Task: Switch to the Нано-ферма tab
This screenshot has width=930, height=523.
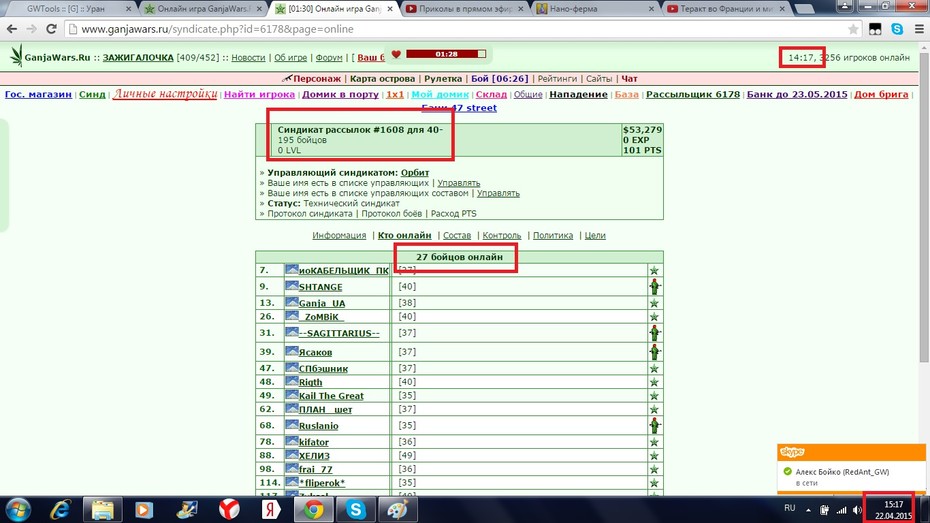Action: pos(595,9)
